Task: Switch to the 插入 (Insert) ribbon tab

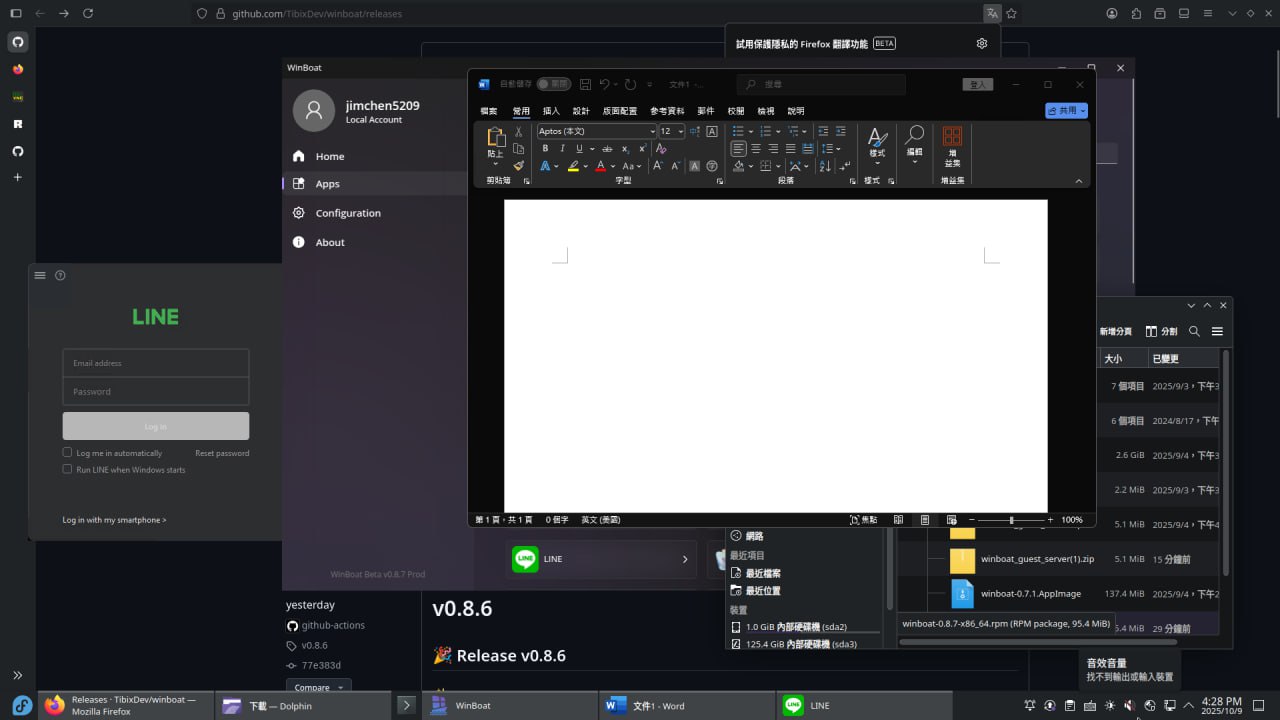Action: pyautogui.click(x=551, y=111)
